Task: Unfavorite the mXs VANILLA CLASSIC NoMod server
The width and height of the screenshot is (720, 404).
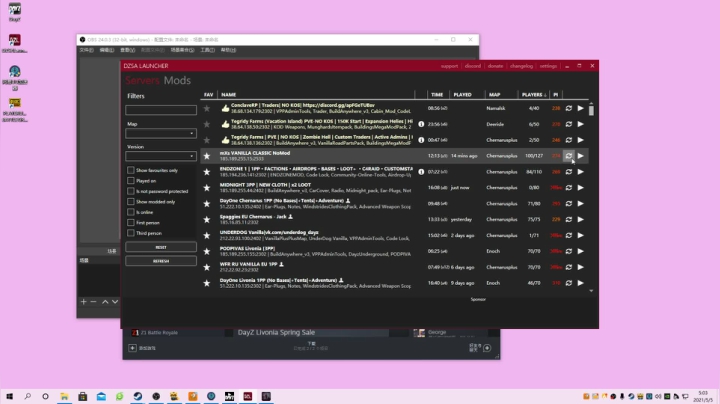Action: [207, 156]
